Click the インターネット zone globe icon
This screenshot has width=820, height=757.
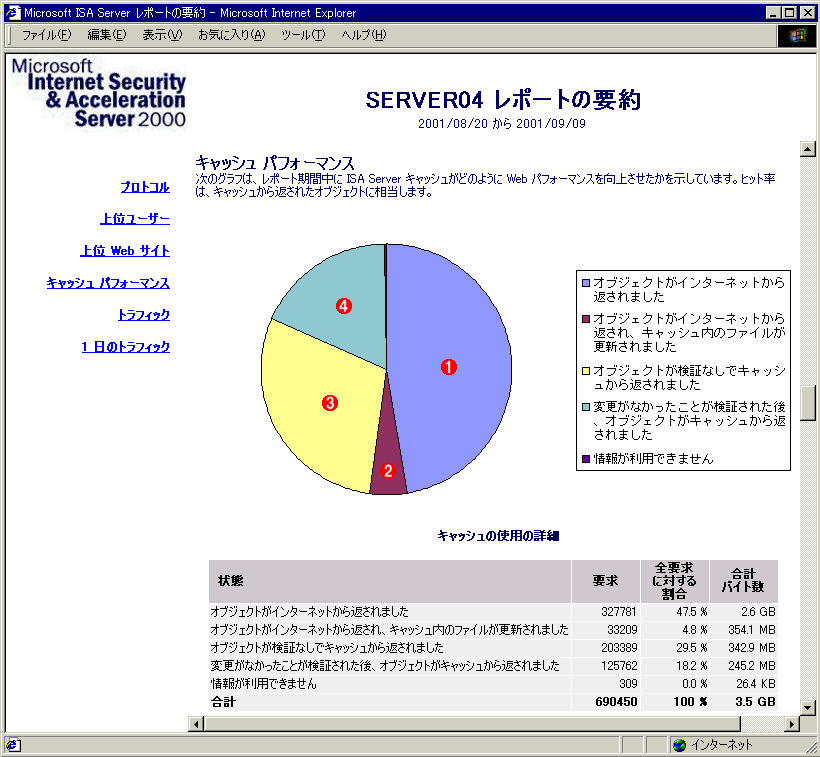(679, 744)
